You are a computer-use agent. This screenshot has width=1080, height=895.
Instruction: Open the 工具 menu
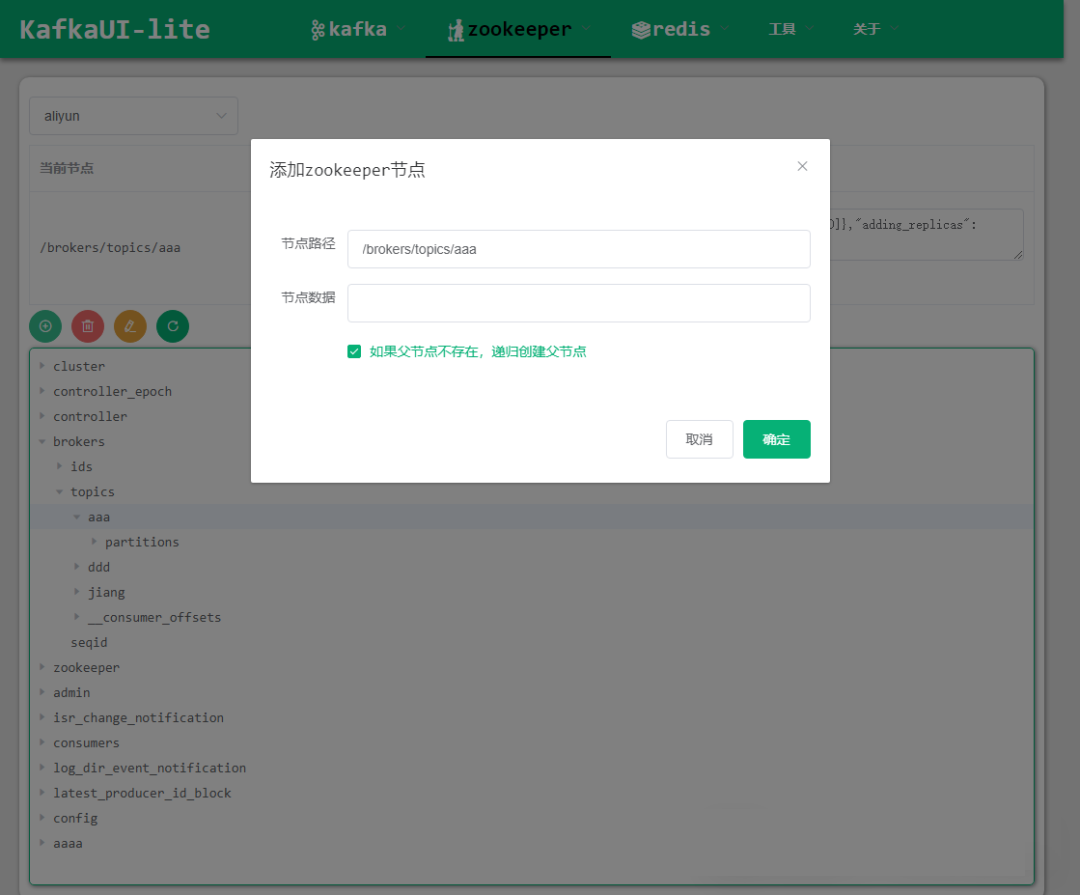click(x=790, y=29)
